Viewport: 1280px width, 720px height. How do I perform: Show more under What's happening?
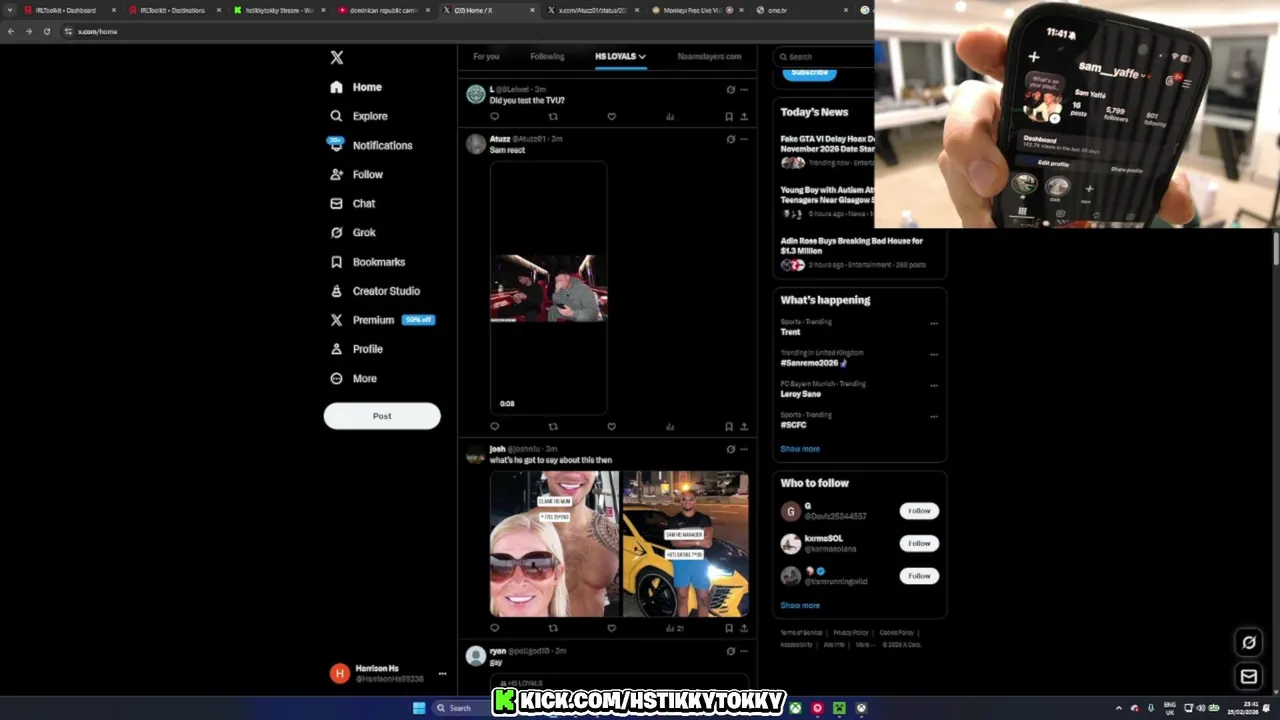[800, 449]
